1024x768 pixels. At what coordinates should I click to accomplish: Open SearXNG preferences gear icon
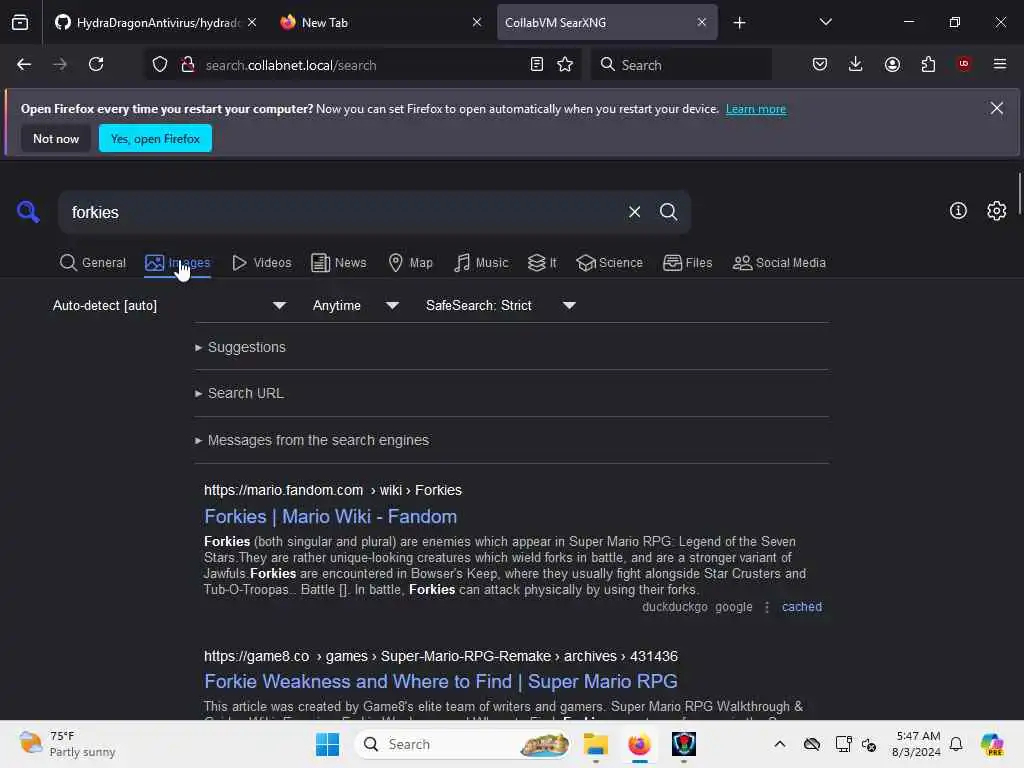(997, 210)
